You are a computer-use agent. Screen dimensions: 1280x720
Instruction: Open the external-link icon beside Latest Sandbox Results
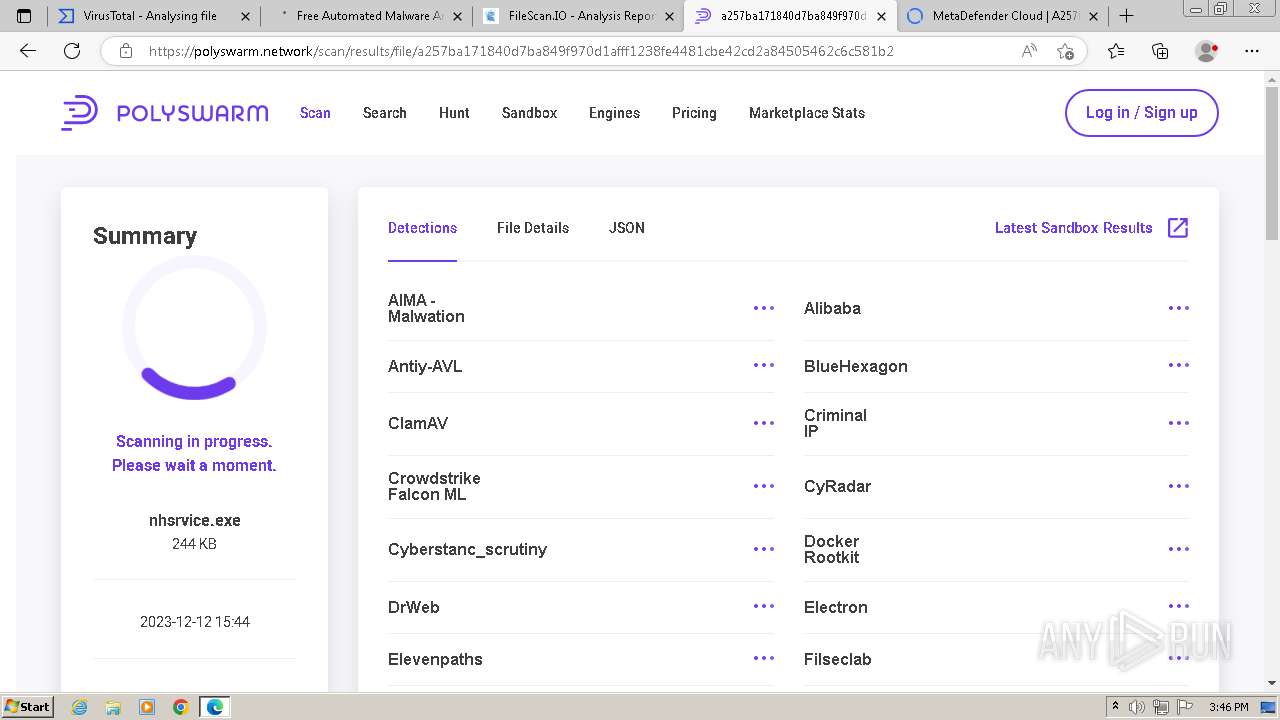click(1178, 228)
